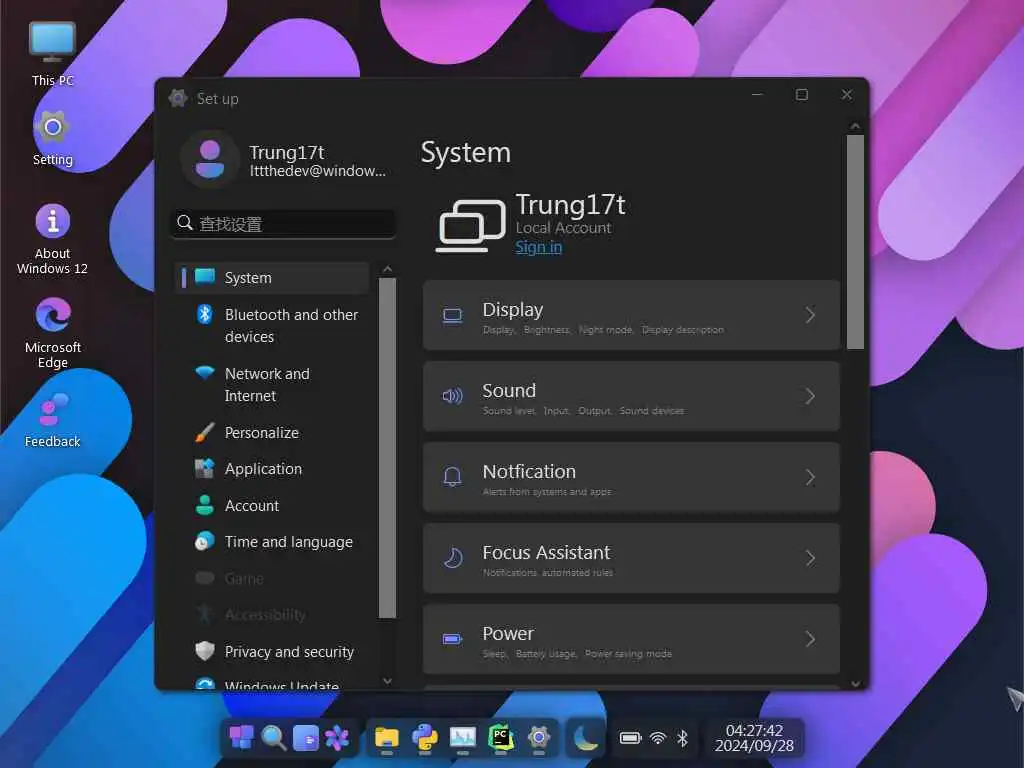
Task: Open the taskbar widgets panel icon
Action: tap(306, 739)
